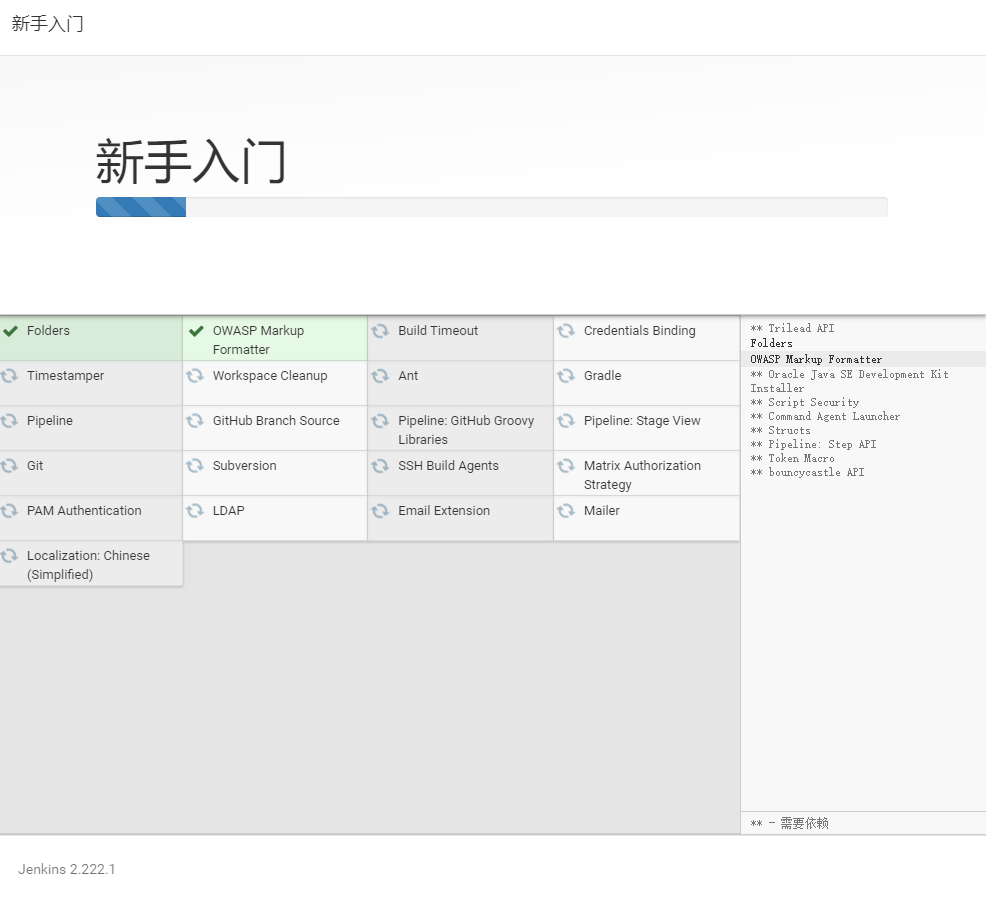The height and width of the screenshot is (899, 986).
Task: Click '** Command Agent Launcher' log entry
Action: tap(825, 416)
